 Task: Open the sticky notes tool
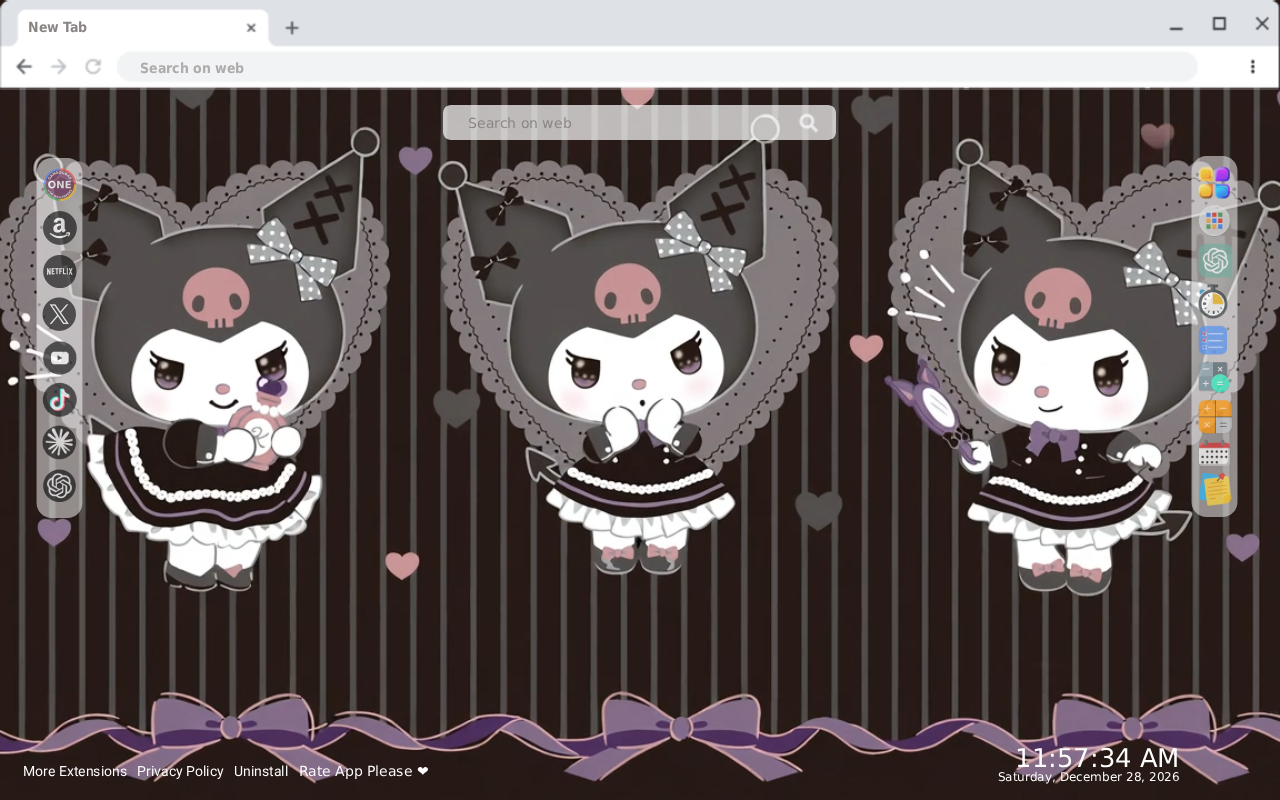pyautogui.click(x=1214, y=490)
